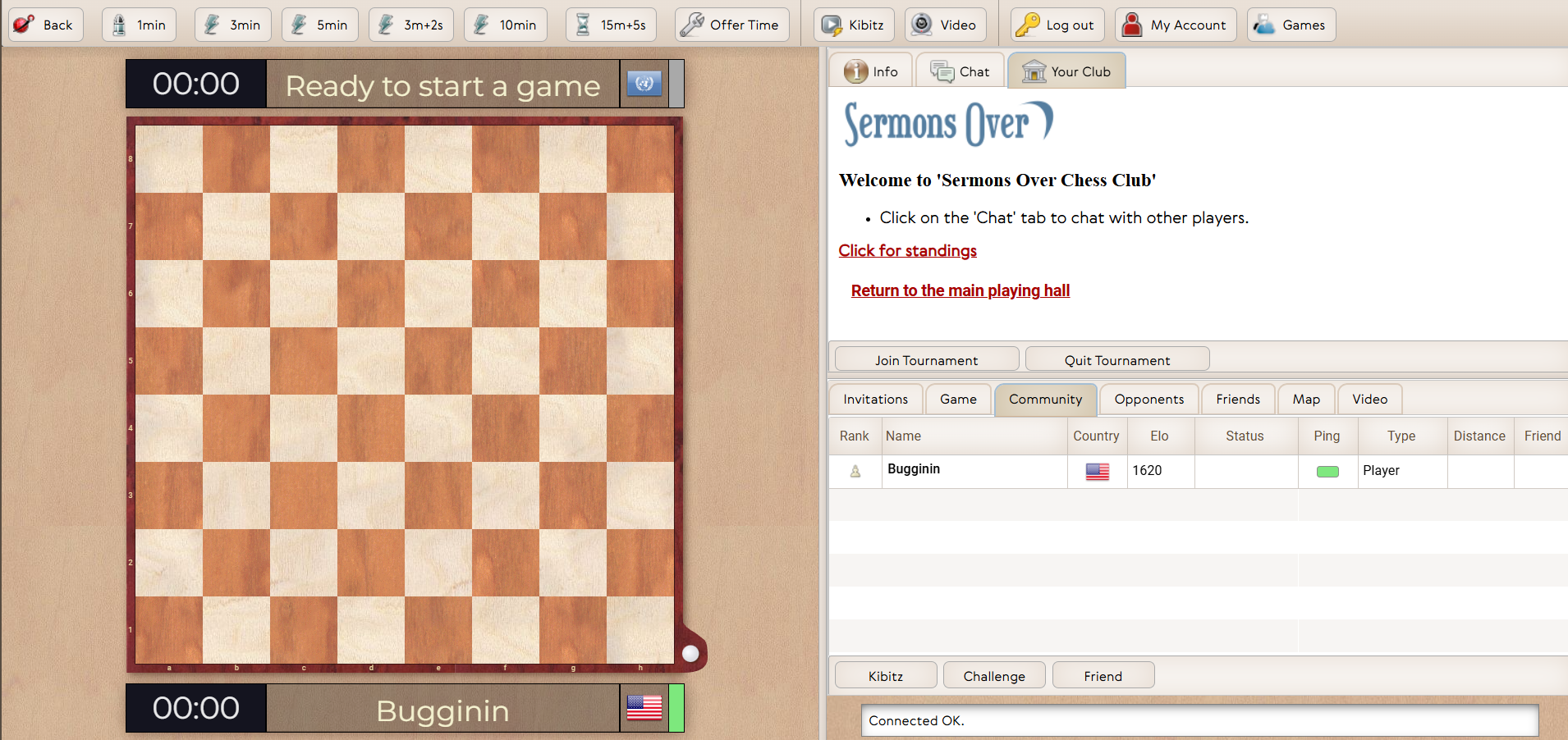This screenshot has width=1568, height=740.
Task: Open the Offer Time tool
Action: click(731, 25)
